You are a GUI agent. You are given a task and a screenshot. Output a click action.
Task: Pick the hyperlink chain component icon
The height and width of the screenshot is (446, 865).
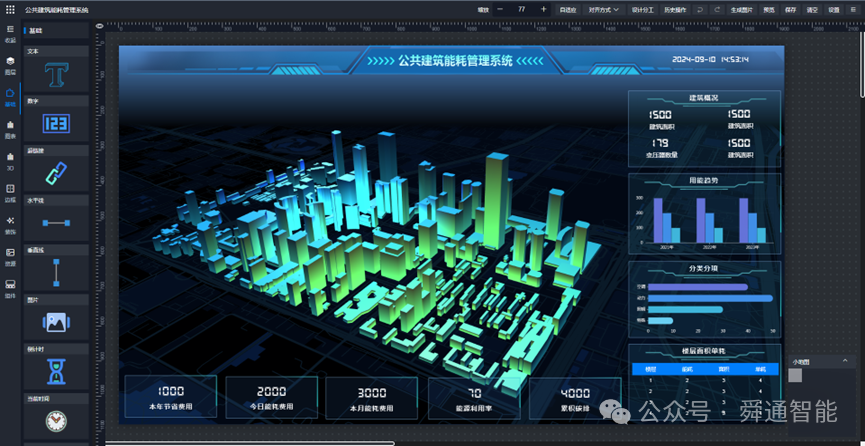point(56,173)
